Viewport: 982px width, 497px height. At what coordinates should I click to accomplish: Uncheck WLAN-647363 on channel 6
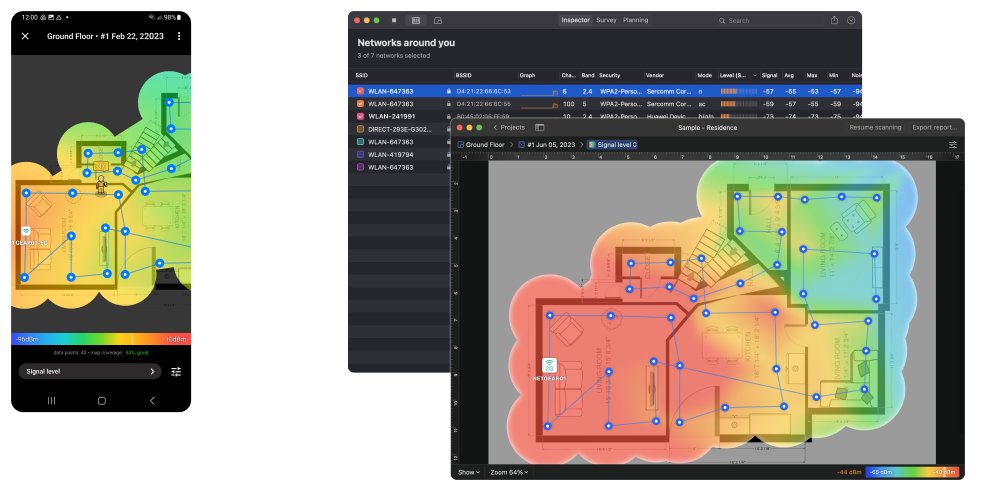[x=360, y=91]
